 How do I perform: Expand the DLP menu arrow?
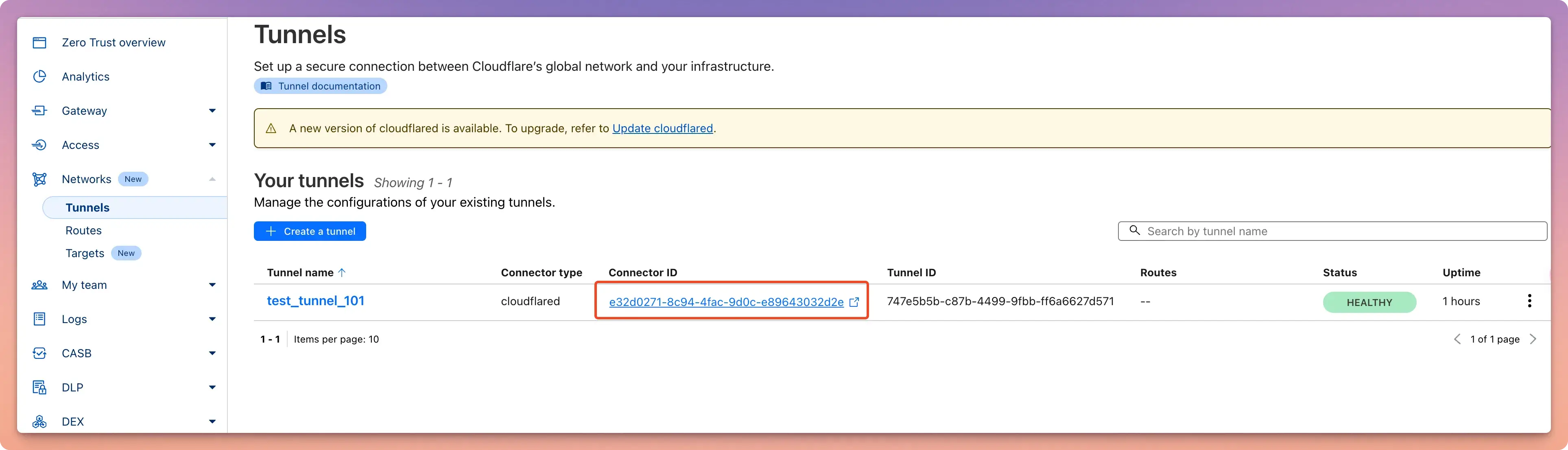pyautogui.click(x=212, y=387)
